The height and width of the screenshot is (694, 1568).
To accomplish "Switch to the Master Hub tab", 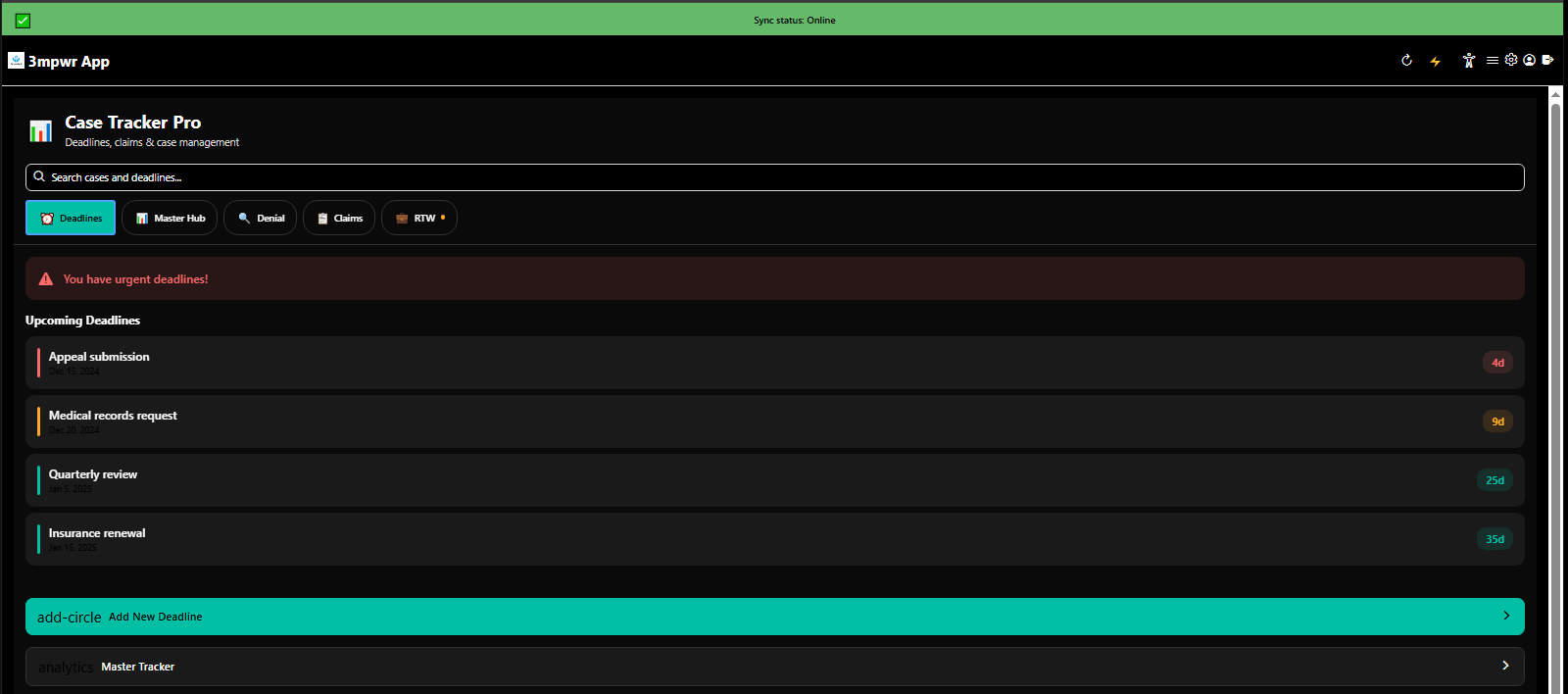I will pyautogui.click(x=170, y=218).
